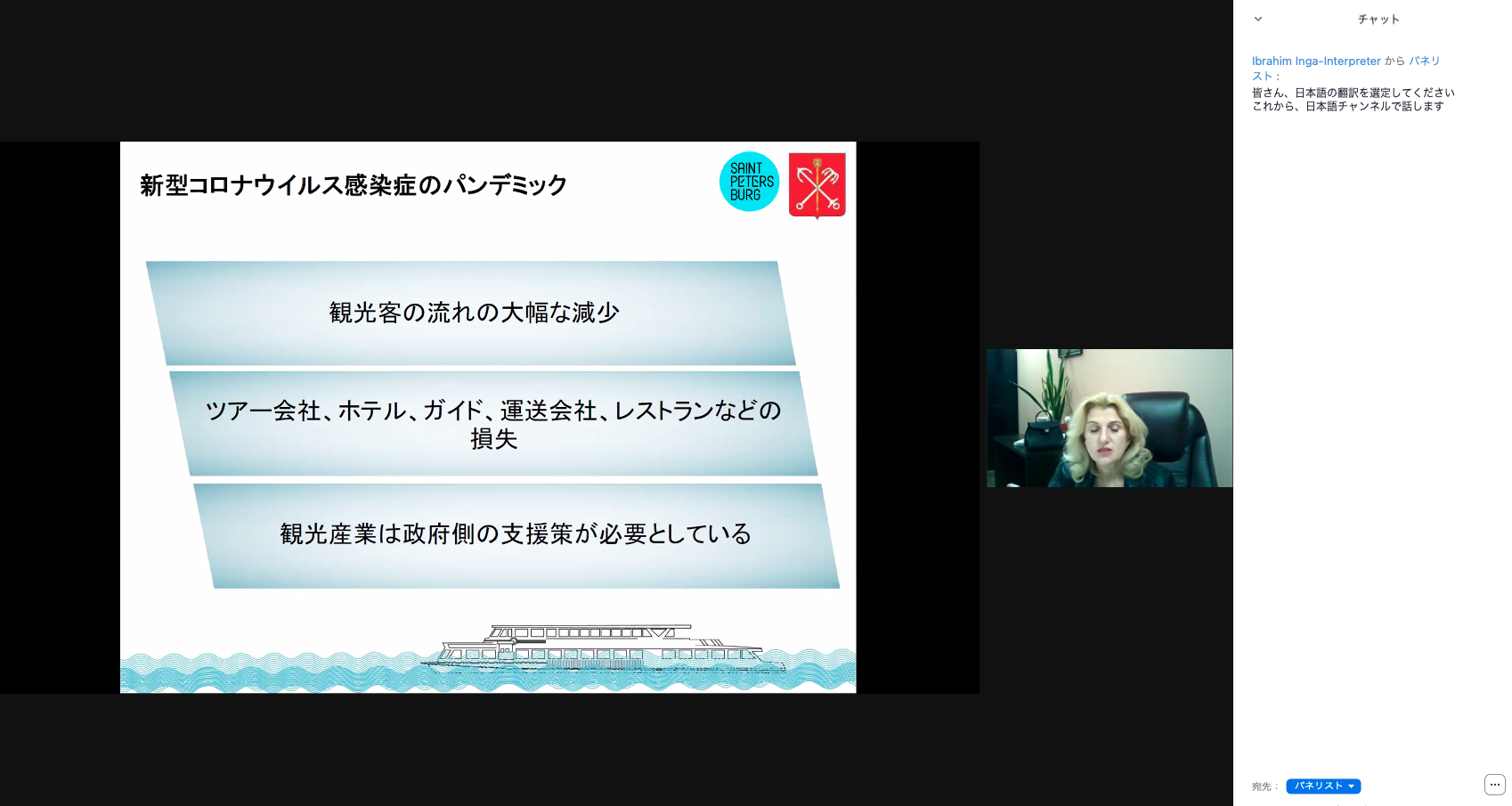Select the banner mentioning ツアー会社 and ホテル

click(492, 424)
